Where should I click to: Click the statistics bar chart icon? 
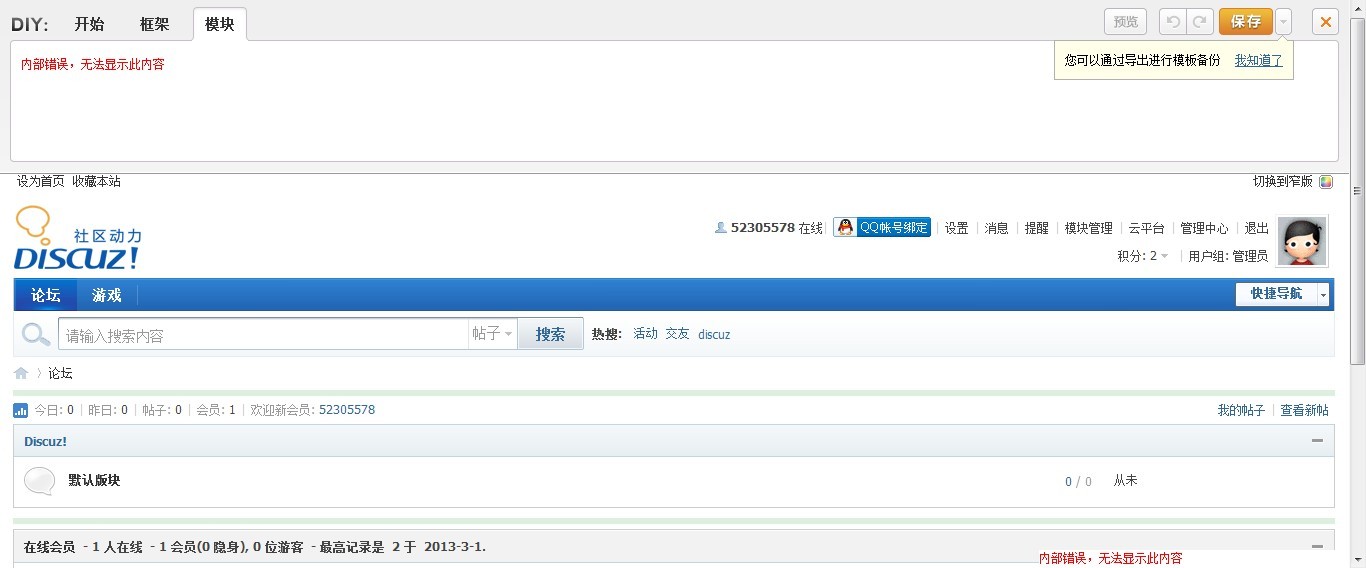pyautogui.click(x=21, y=410)
